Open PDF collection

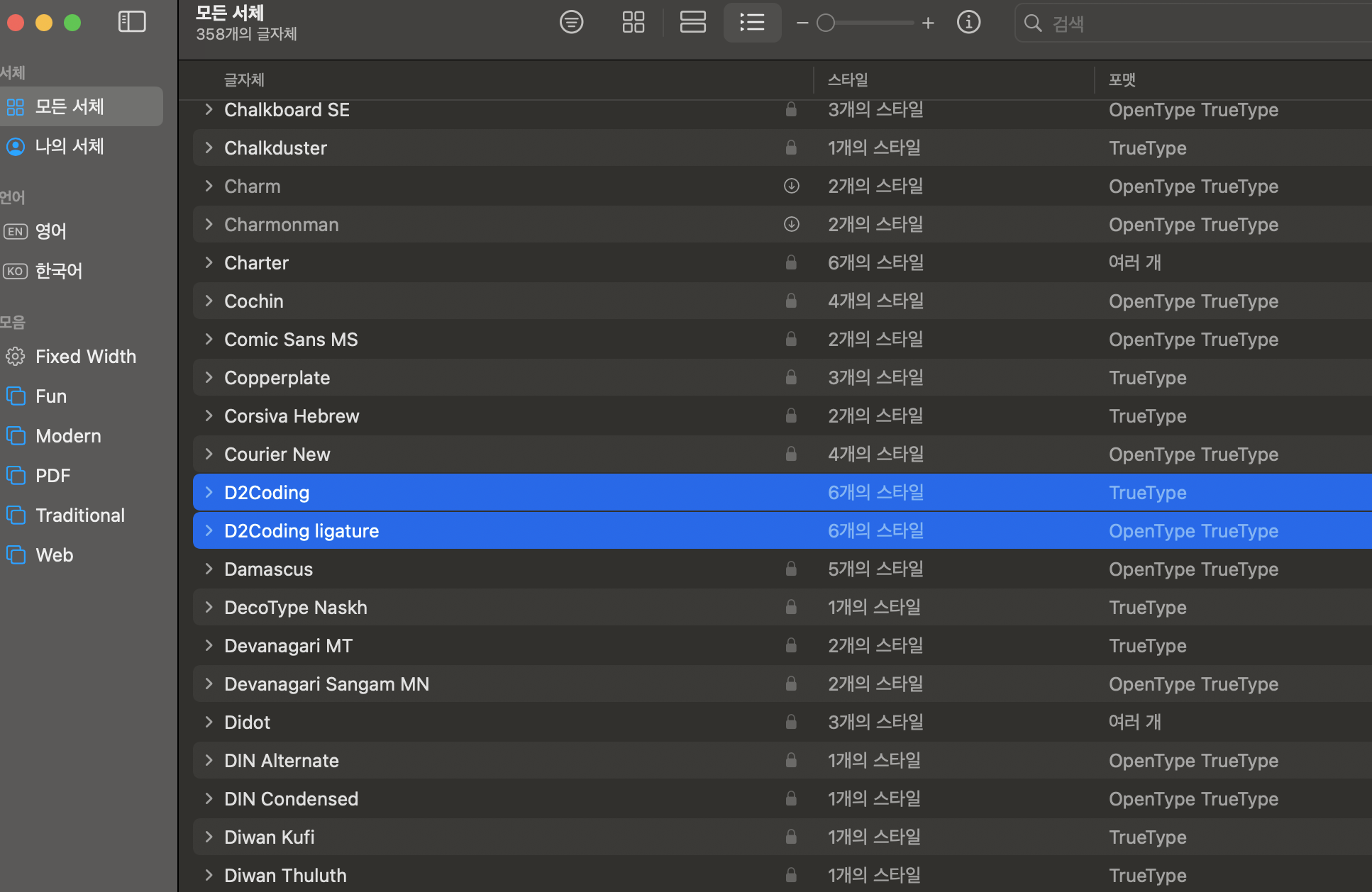pos(81,475)
